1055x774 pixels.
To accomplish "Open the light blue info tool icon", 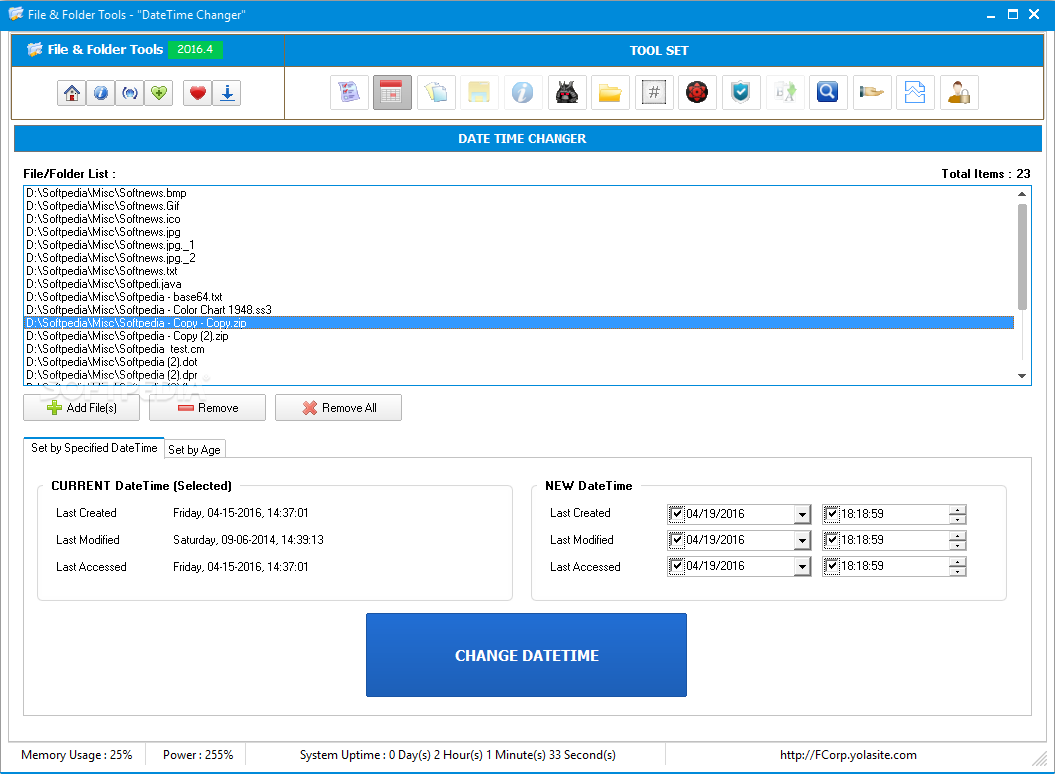I will 523,92.
